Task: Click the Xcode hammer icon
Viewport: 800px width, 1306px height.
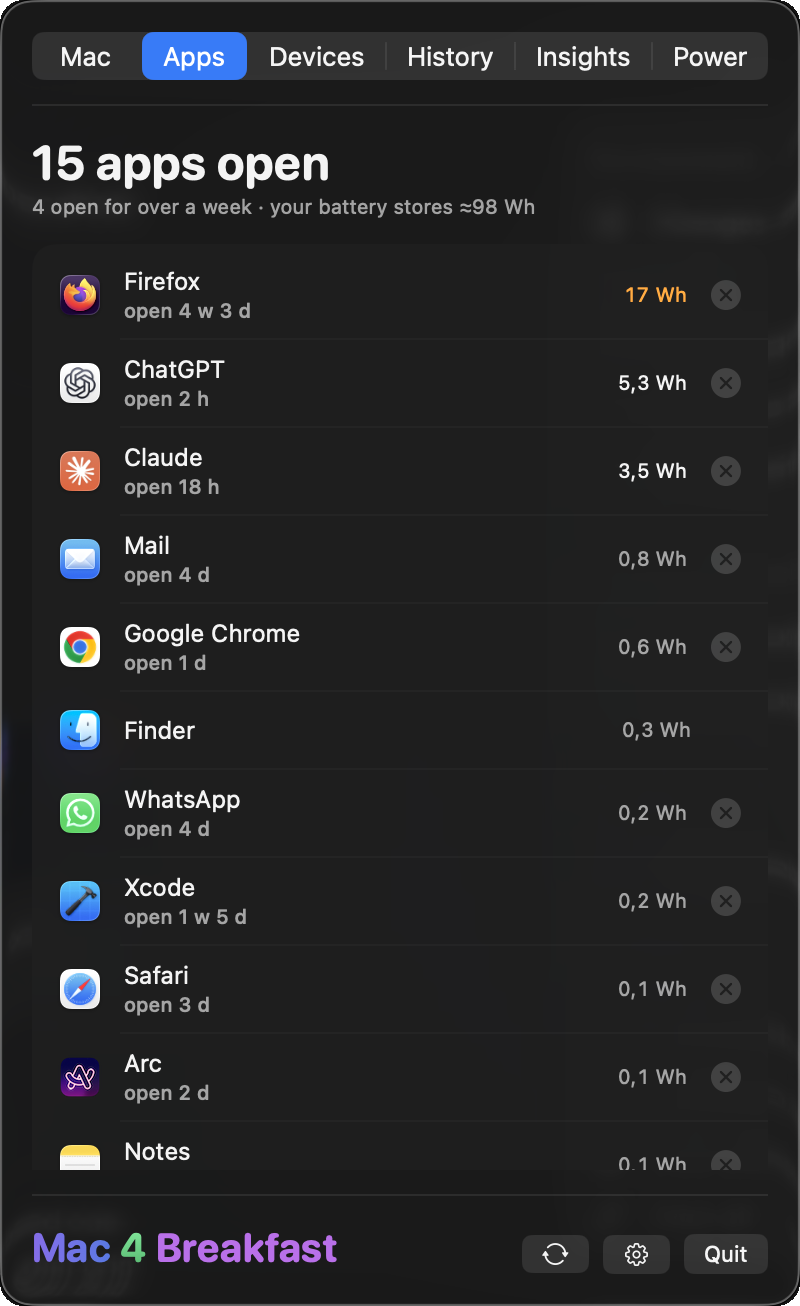Action: point(80,901)
